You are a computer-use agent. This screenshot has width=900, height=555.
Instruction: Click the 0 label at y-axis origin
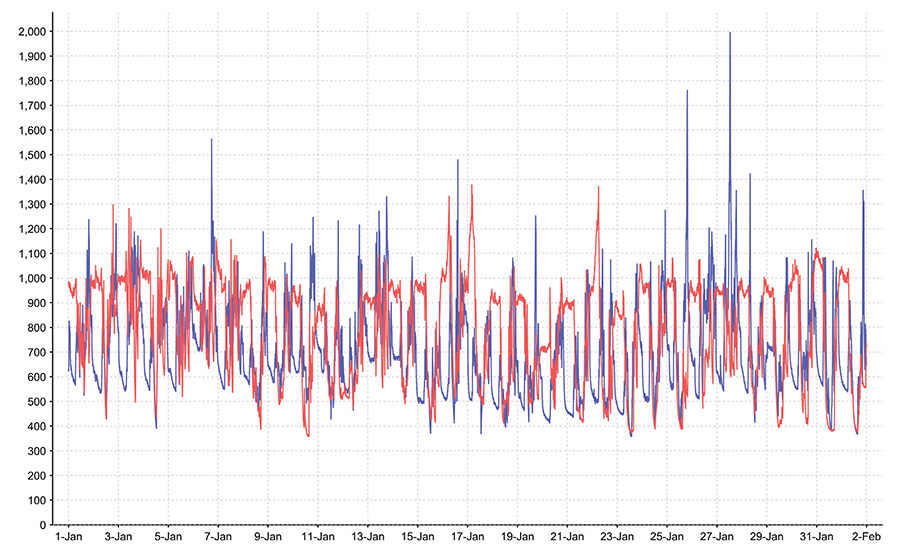45,525
